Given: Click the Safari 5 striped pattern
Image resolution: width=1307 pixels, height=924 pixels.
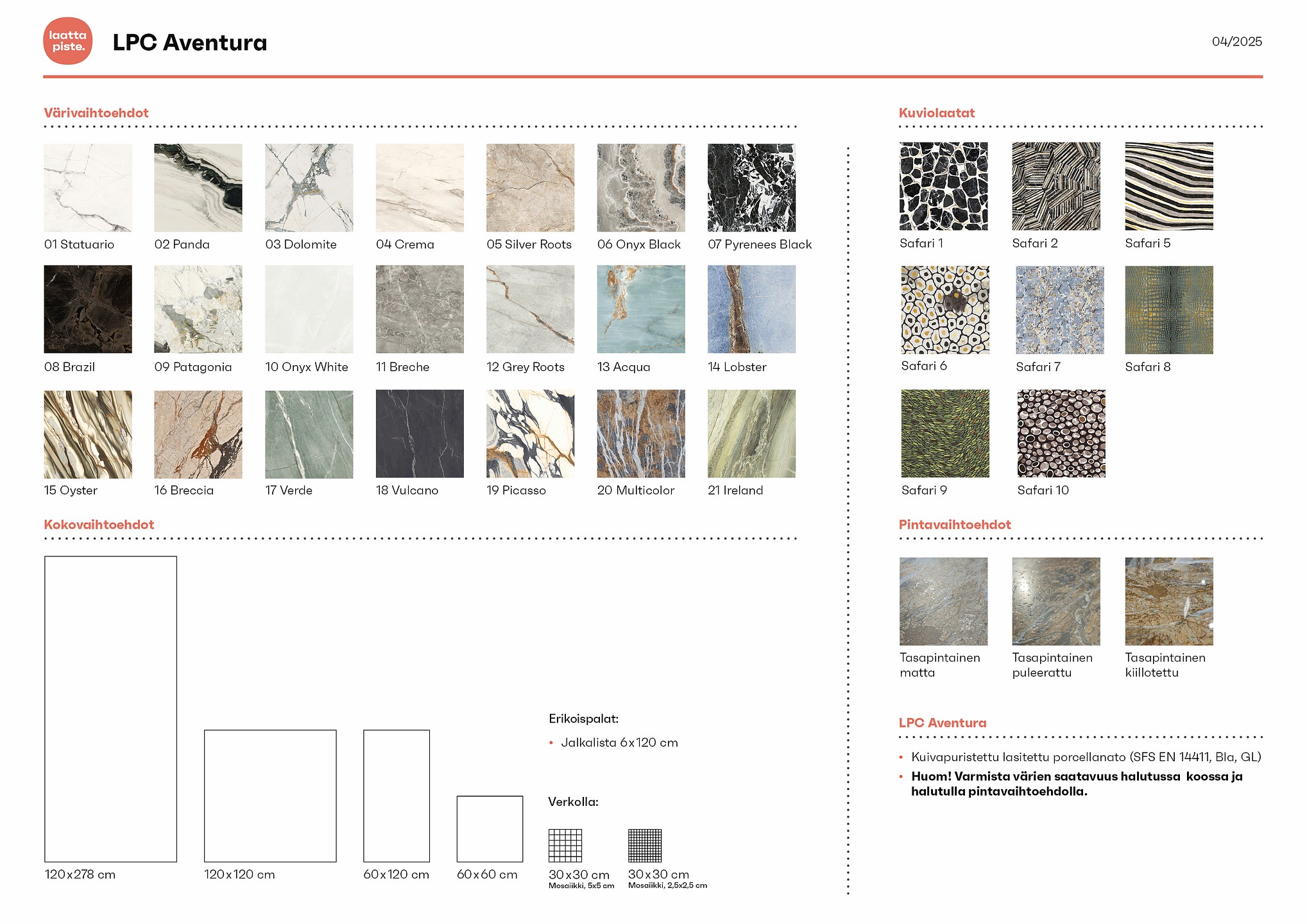Looking at the screenshot, I should pyautogui.click(x=1169, y=186).
